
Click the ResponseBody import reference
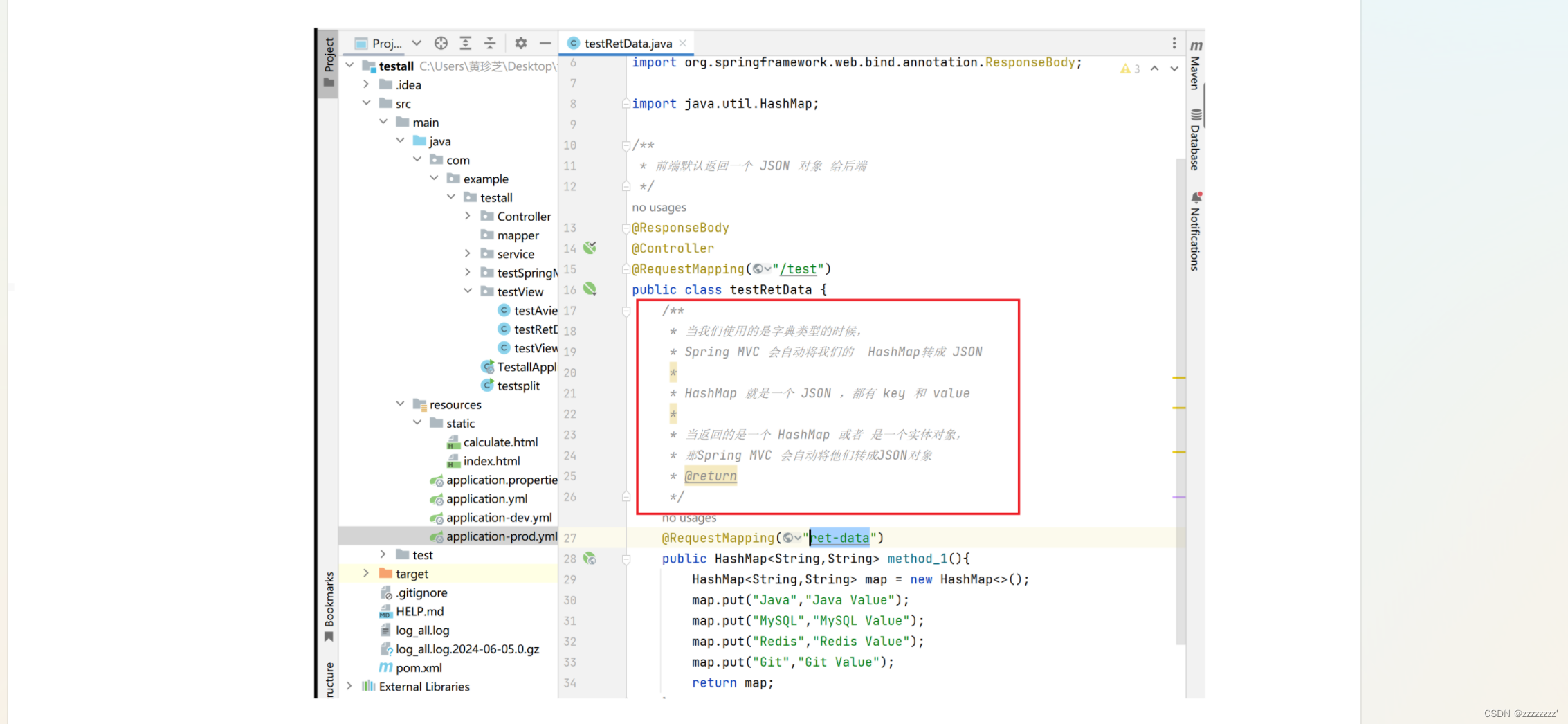[x=1030, y=62]
